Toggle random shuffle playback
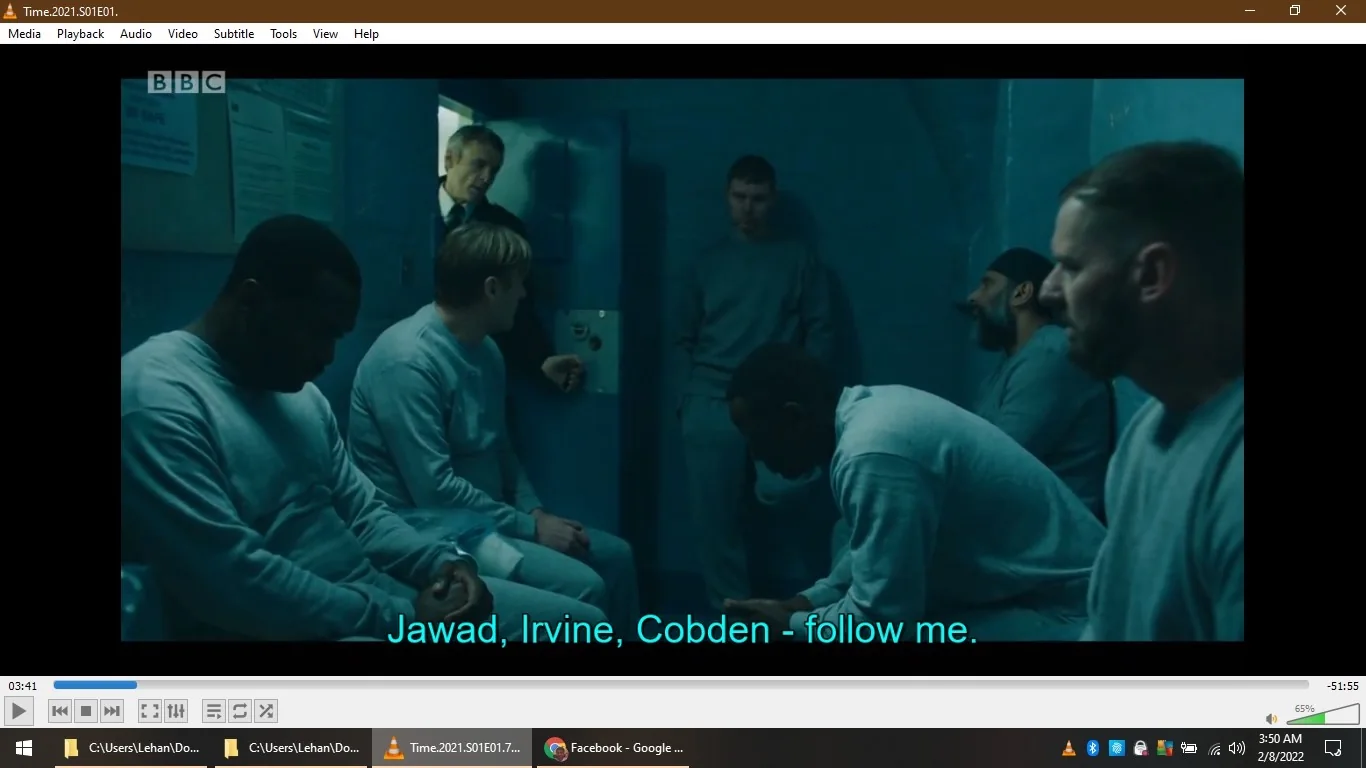Image resolution: width=1366 pixels, height=768 pixels. [x=266, y=711]
